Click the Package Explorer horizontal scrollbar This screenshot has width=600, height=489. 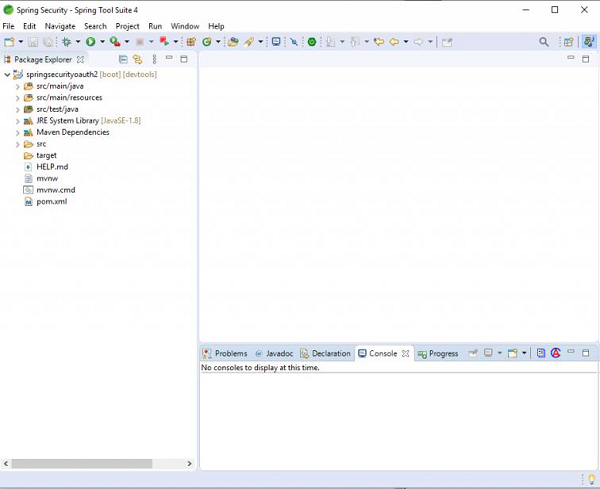point(82,463)
